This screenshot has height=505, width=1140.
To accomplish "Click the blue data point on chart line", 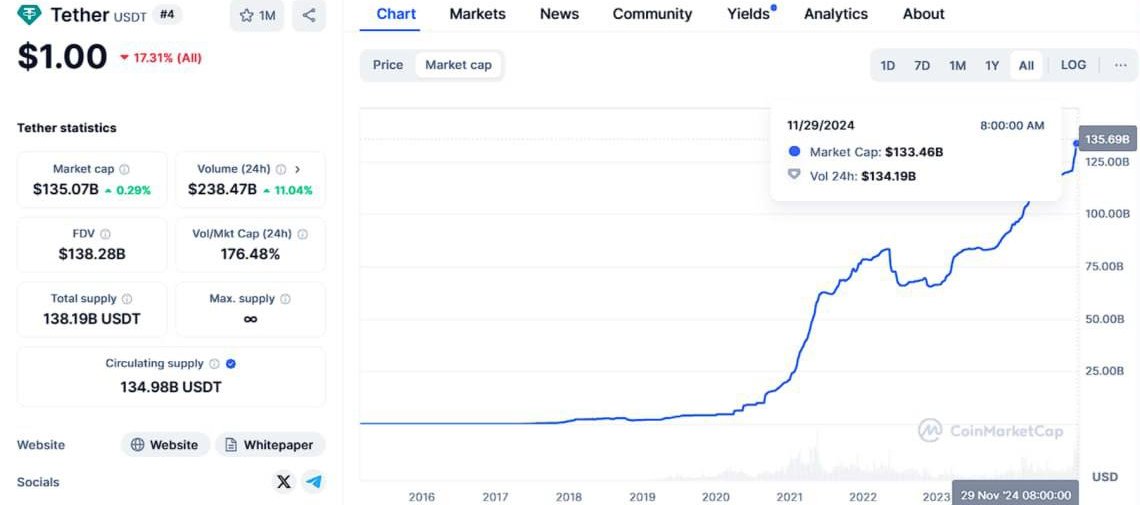I will 1077,143.
